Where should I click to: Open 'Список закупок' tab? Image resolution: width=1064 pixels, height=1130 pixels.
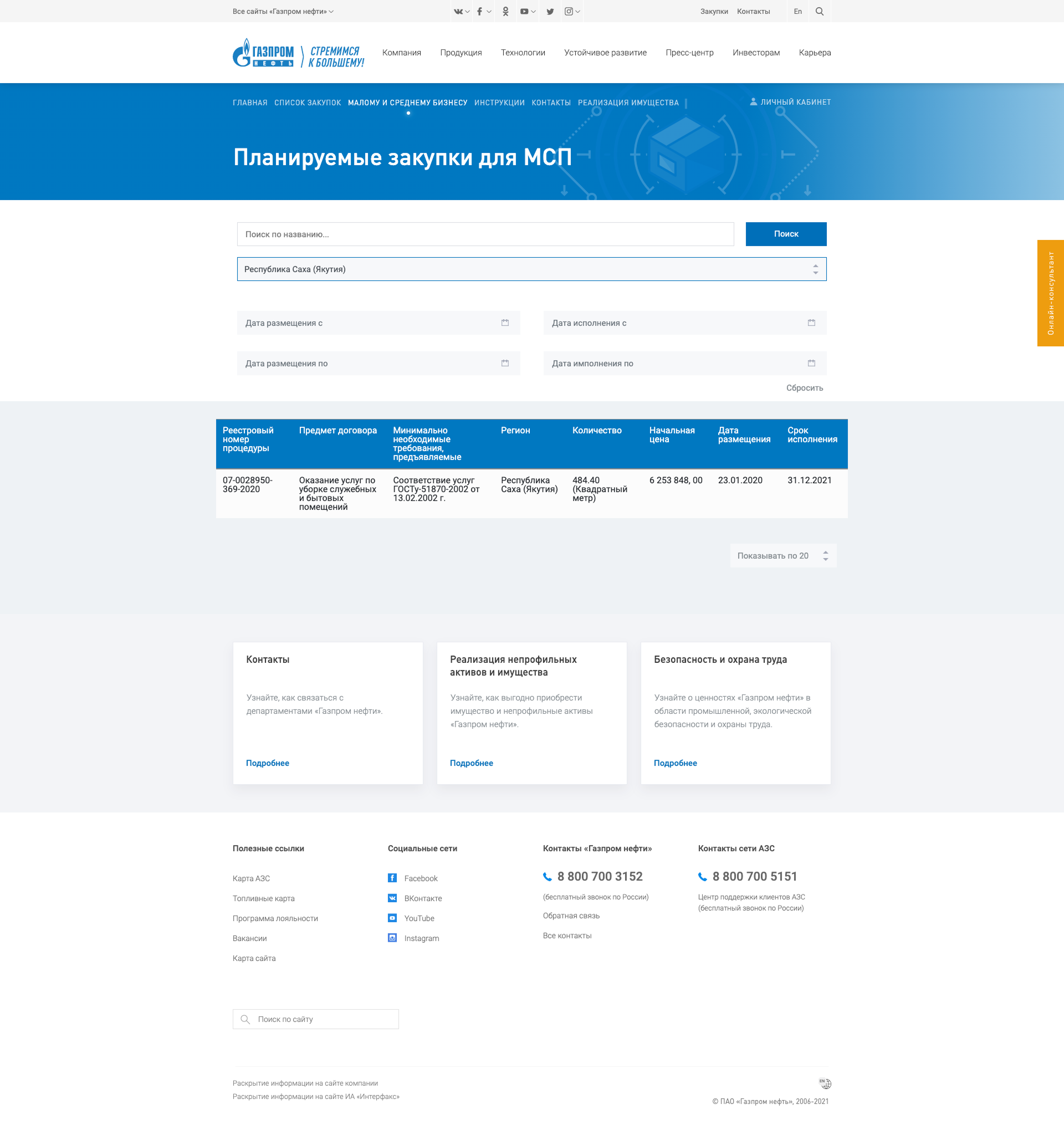308,103
